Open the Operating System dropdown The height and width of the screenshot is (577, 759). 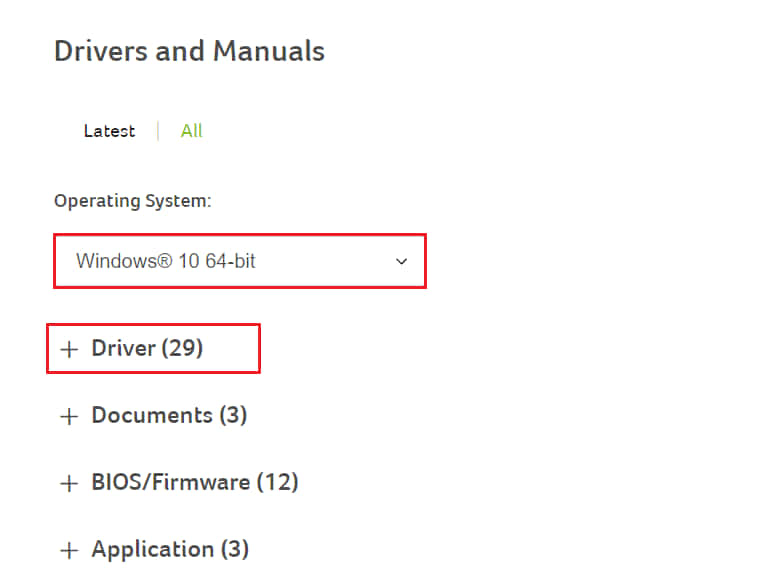240,261
